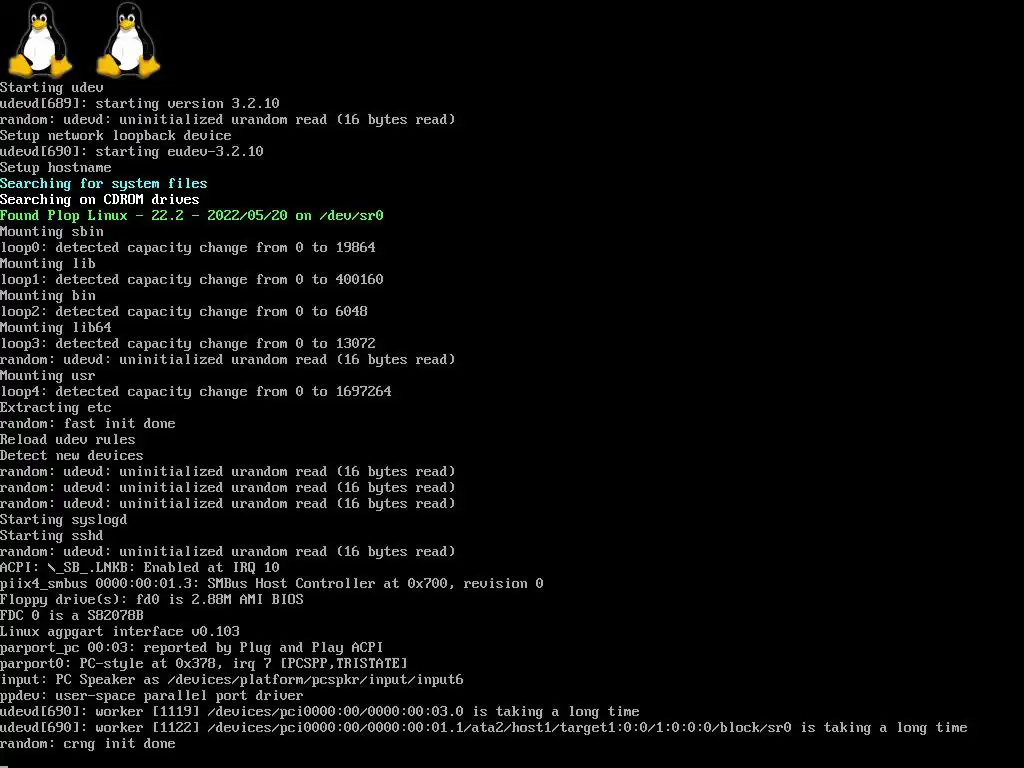1024x768 pixels.
Task: Click 'random: fast init done' line
Action: (x=88, y=423)
